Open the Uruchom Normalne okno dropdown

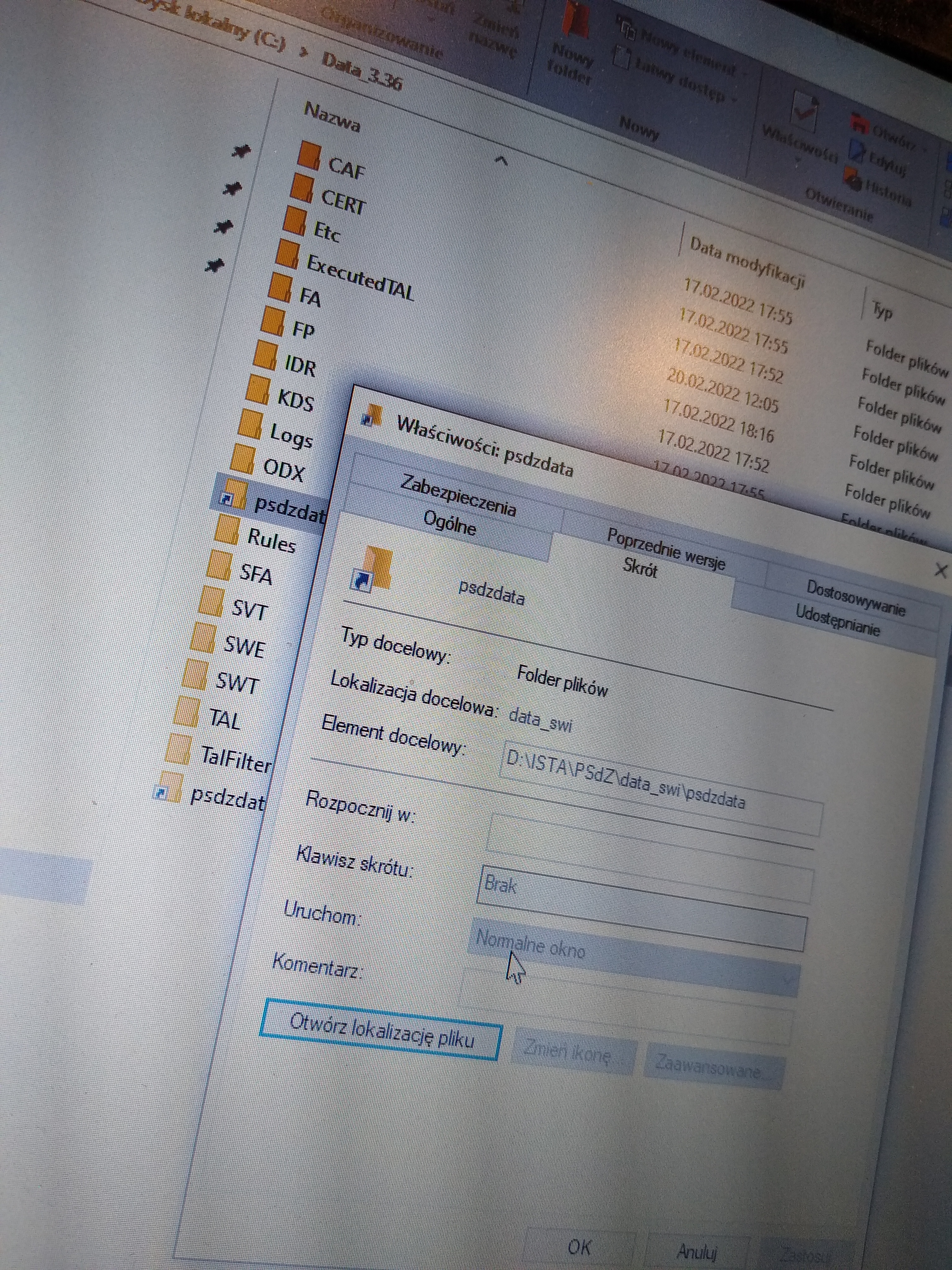pos(634,957)
